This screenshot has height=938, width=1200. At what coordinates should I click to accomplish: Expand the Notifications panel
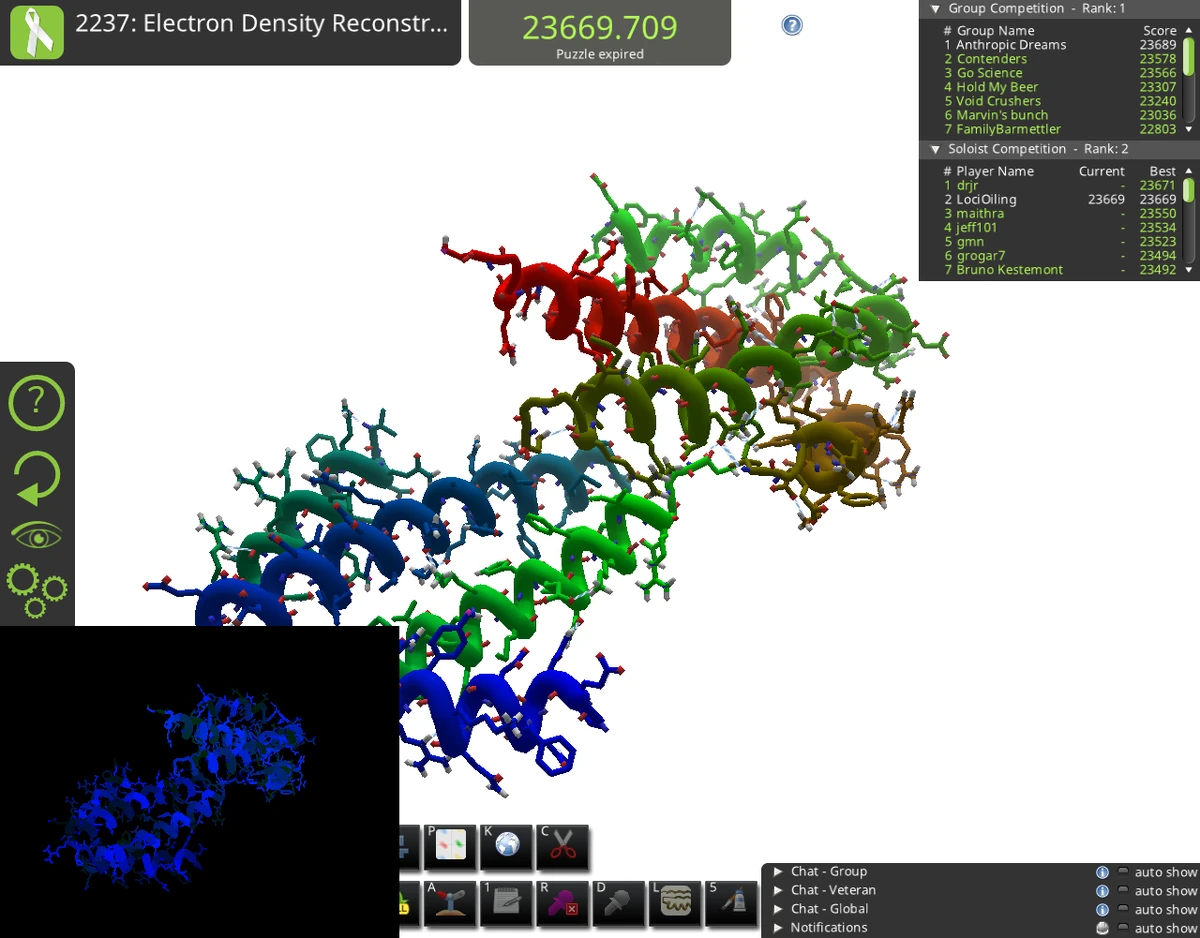(779, 927)
